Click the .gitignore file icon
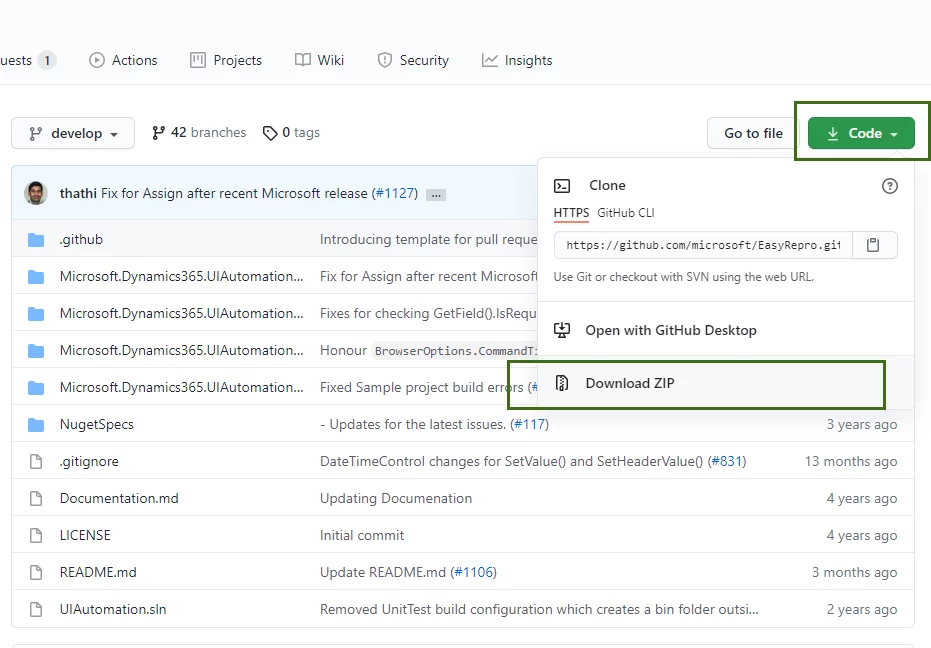 coord(36,461)
